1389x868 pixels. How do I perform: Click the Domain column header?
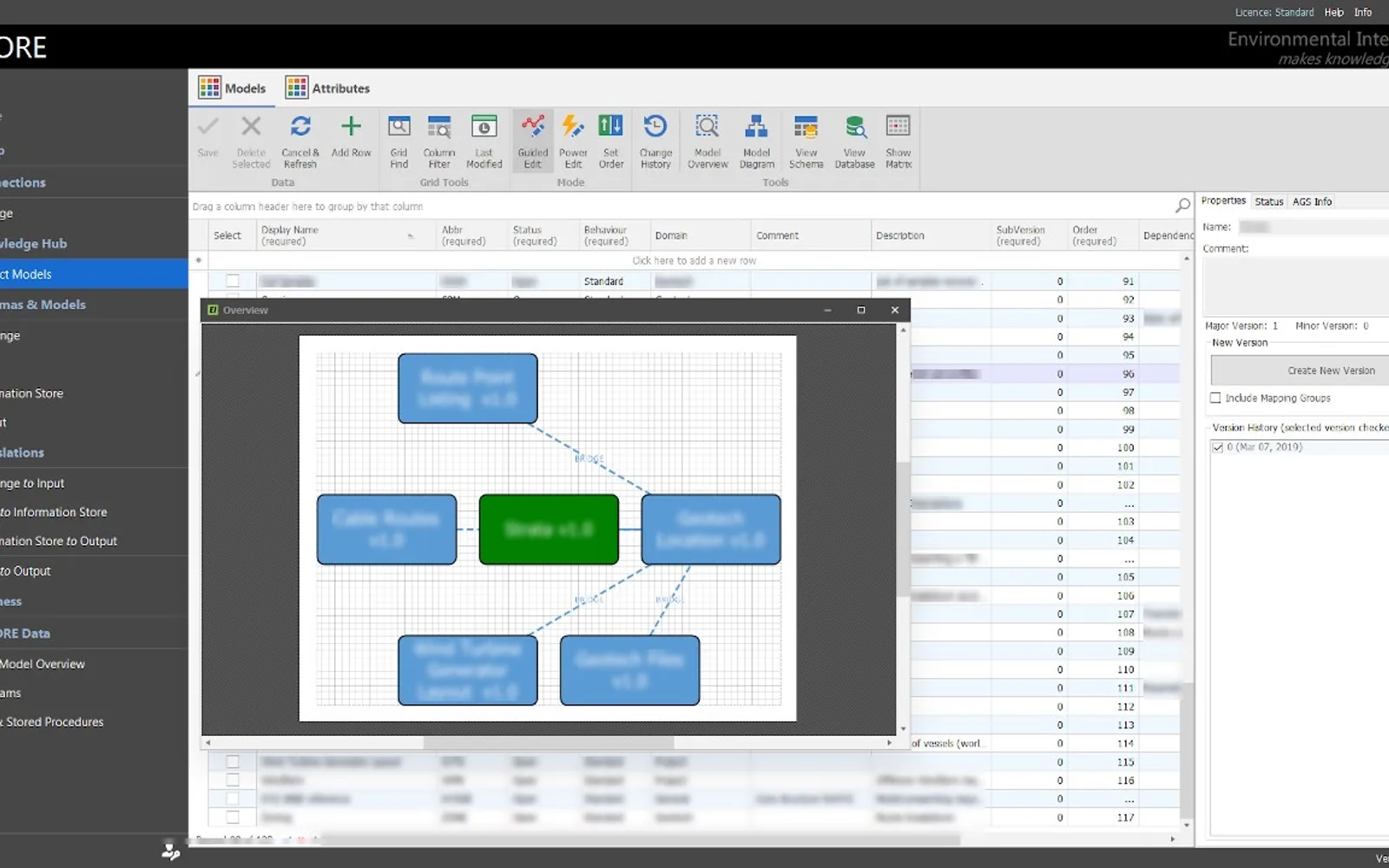(x=700, y=235)
